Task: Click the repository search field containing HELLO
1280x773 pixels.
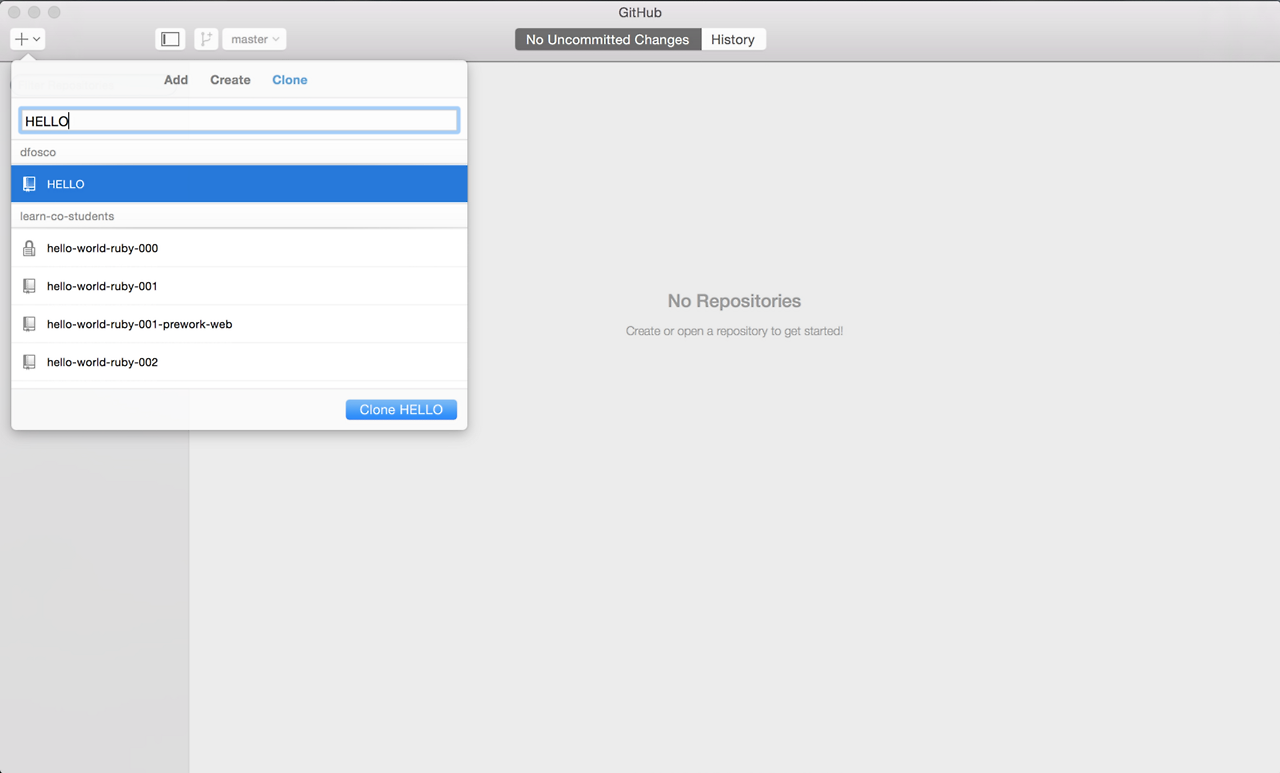Action: tap(239, 121)
